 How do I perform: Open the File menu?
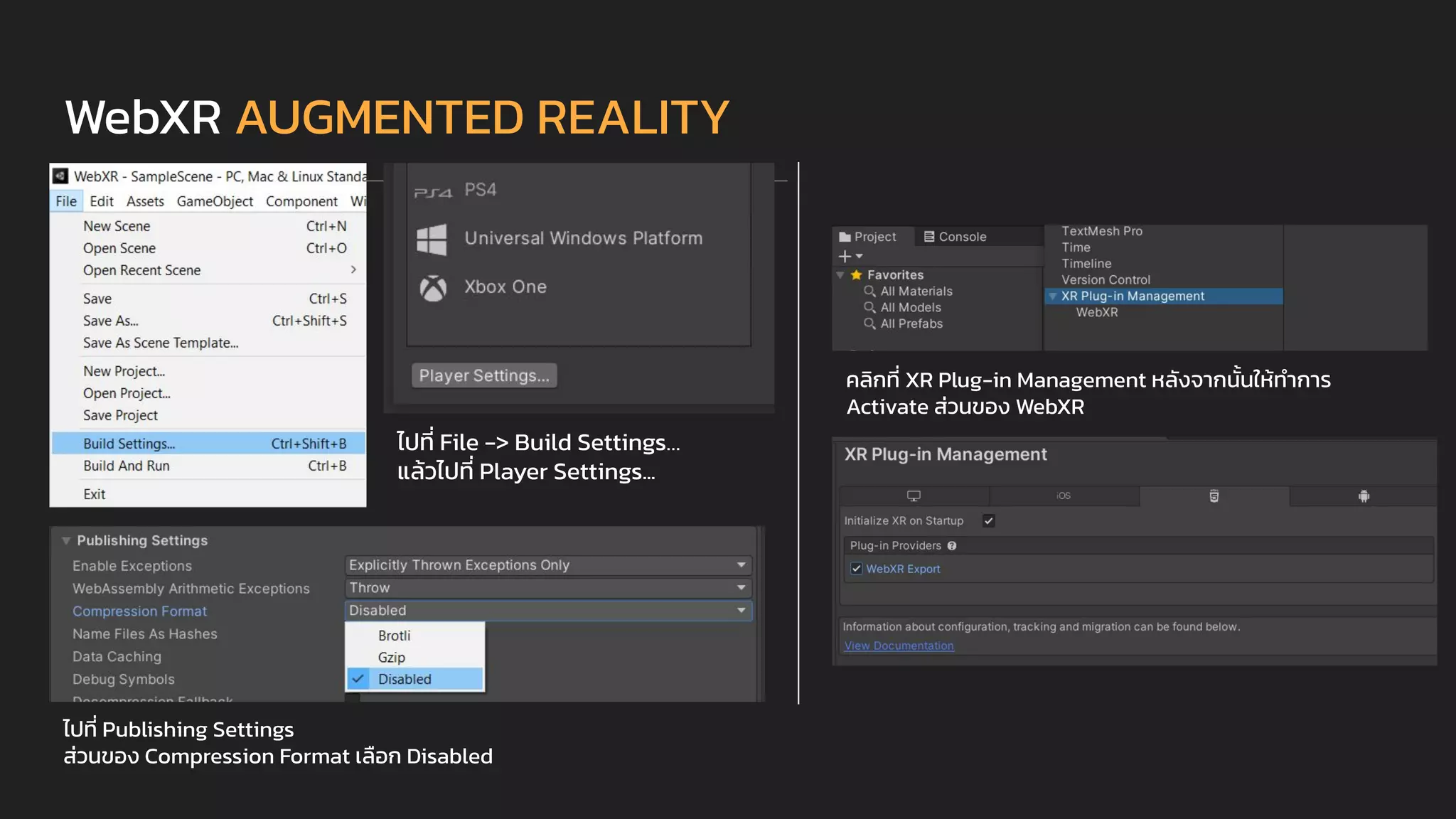click(x=66, y=201)
